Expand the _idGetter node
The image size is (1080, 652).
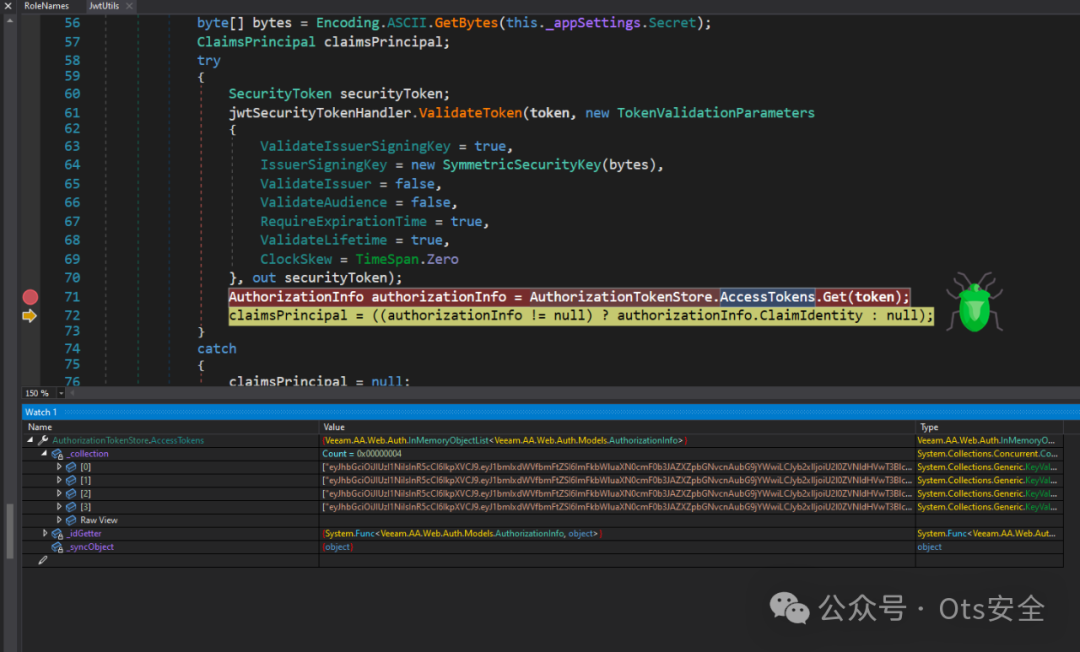pos(45,533)
